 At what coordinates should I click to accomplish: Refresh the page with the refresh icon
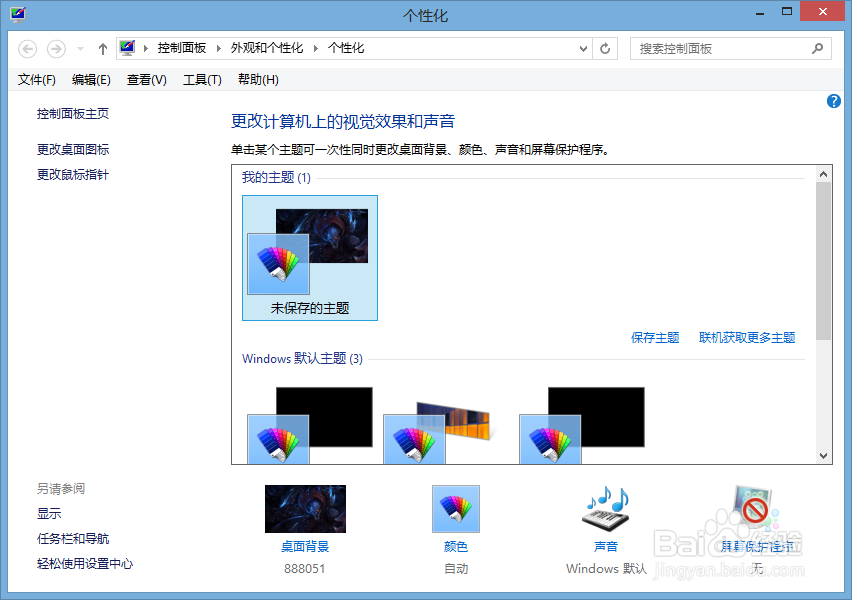[605, 48]
